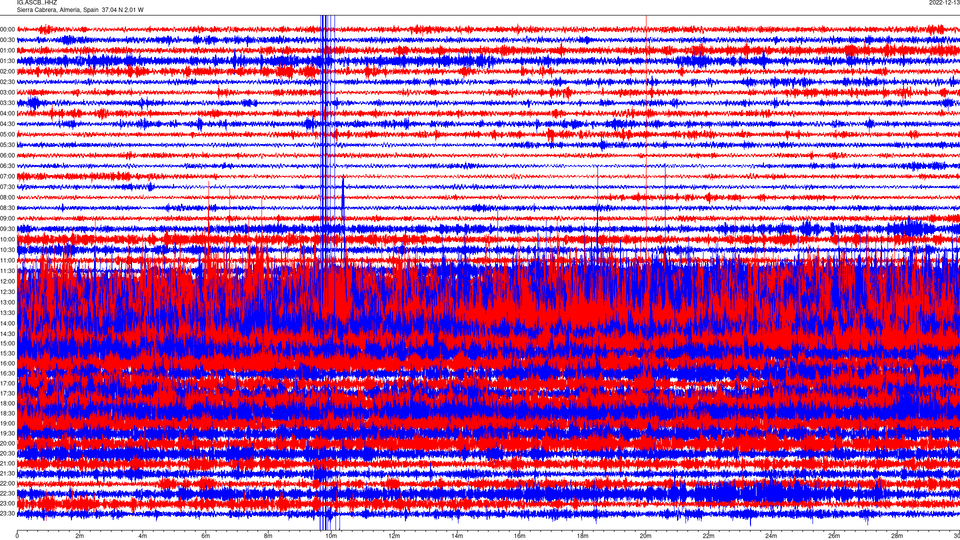The width and height of the screenshot is (960, 540).
Task: Select the 08:30 time row label
Action: (x=8, y=208)
